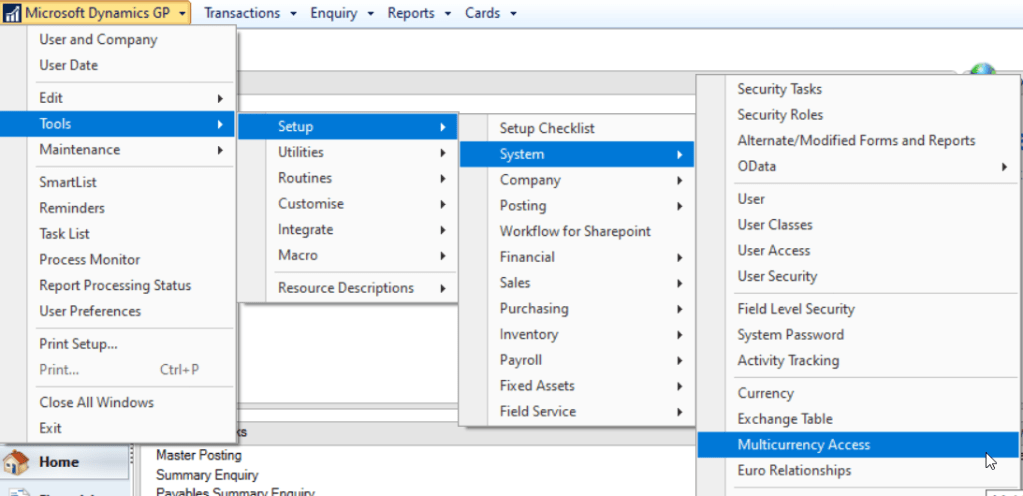
Task: Open the Master Posting link
Action: (199, 456)
